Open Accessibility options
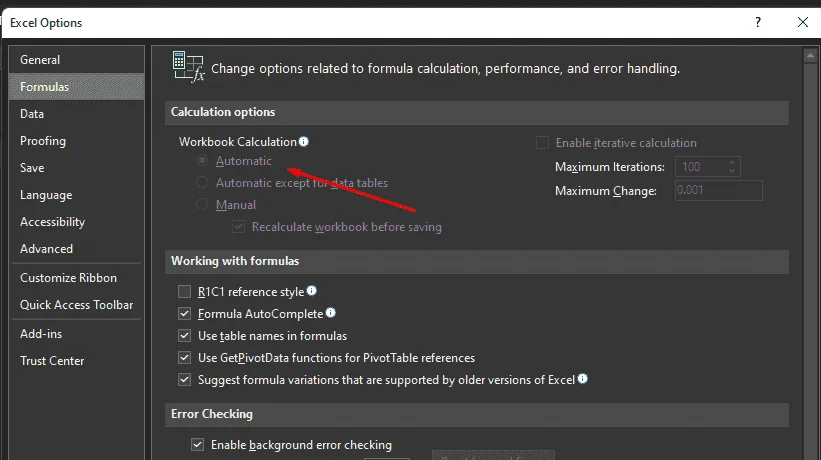Viewport: 821px width, 460px height. (76, 222)
